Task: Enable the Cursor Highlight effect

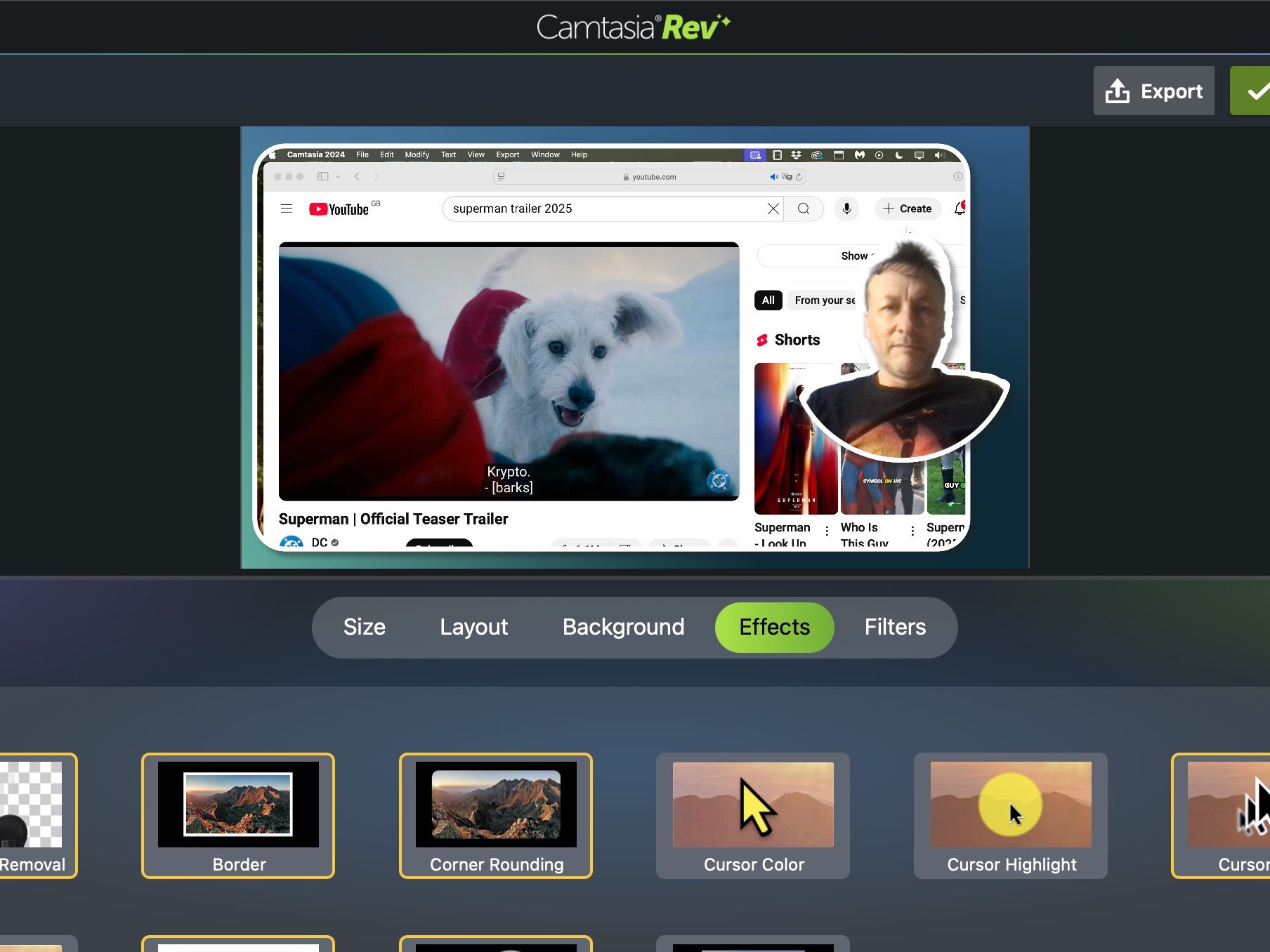Action: 1011,816
